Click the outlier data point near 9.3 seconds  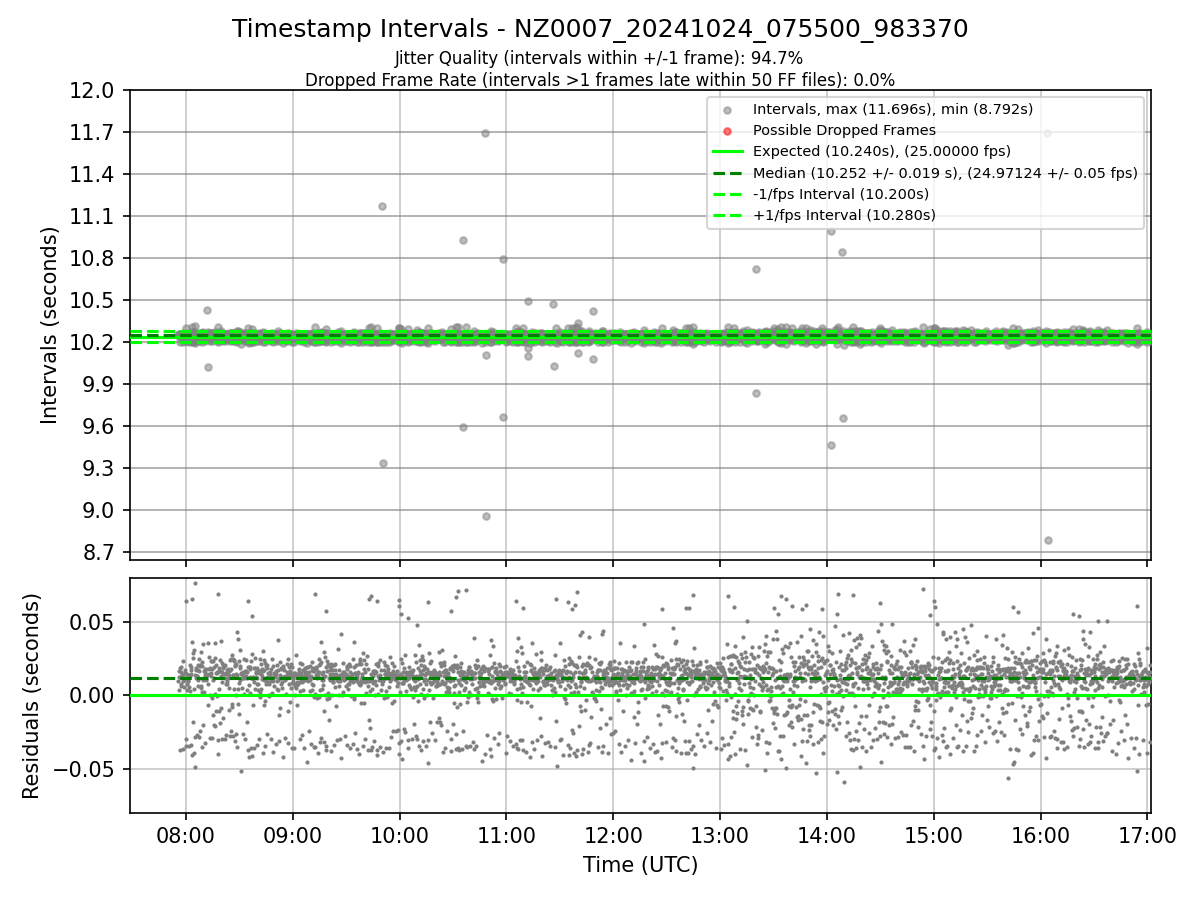tap(383, 463)
